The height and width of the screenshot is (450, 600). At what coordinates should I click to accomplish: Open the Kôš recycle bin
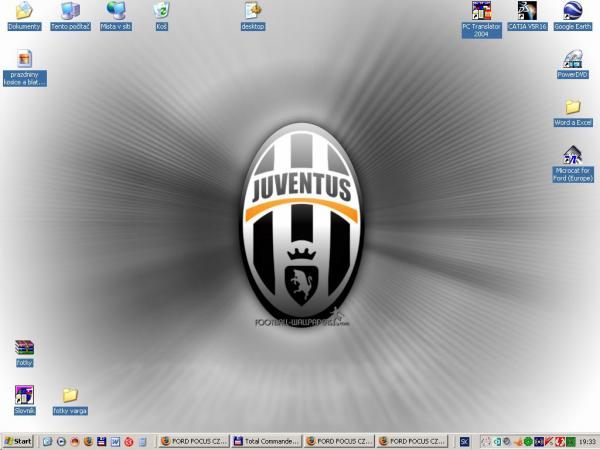click(x=161, y=12)
